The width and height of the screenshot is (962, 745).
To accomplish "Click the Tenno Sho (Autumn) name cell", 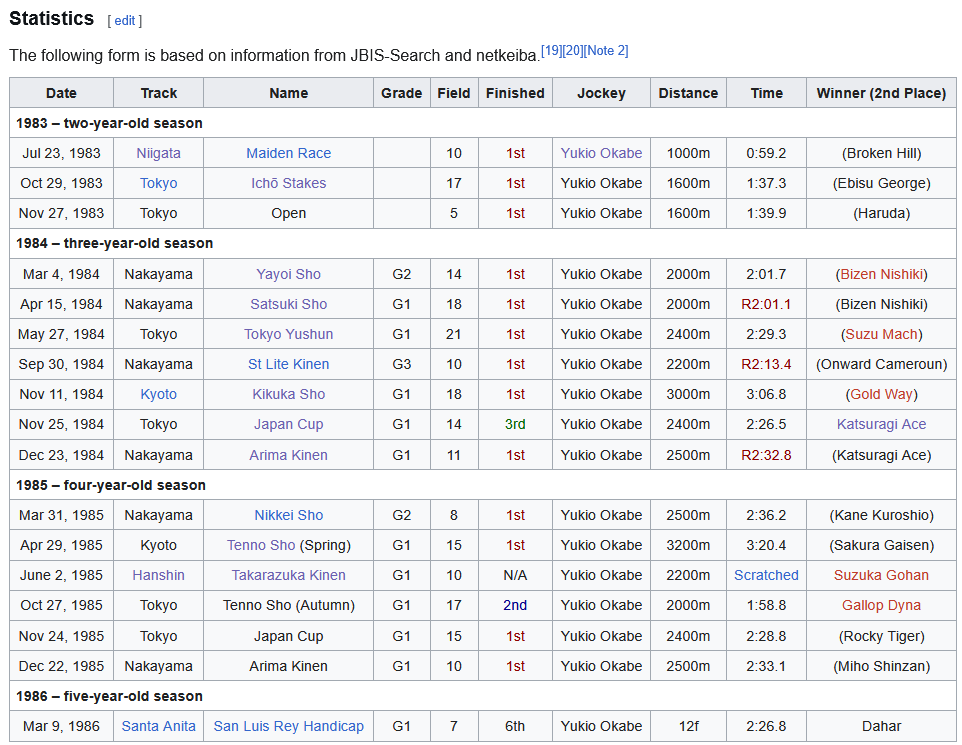I will [x=288, y=606].
